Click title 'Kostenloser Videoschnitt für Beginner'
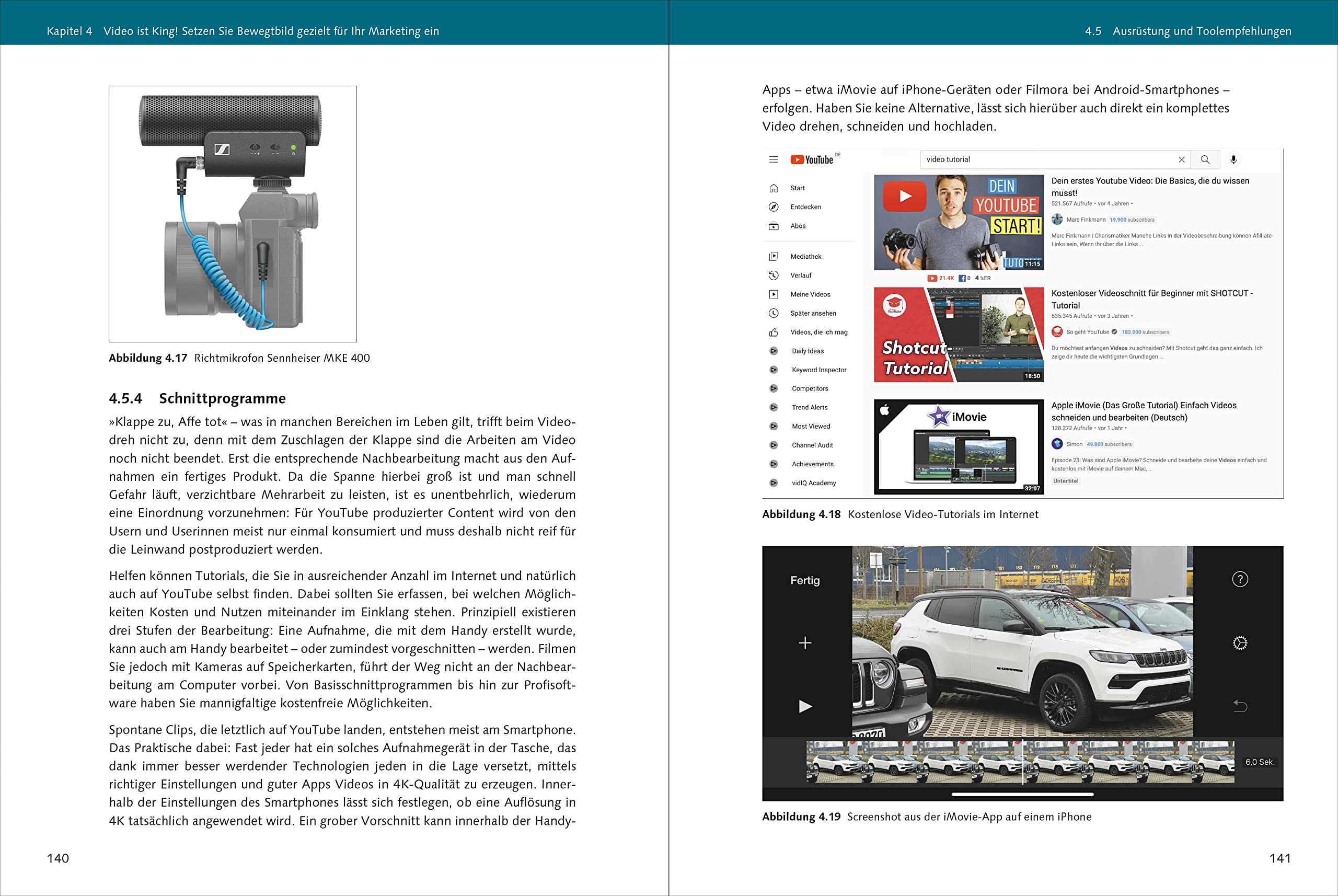Image resolution: width=1338 pixels, height=896 pixels. (x=1152, y=300)
